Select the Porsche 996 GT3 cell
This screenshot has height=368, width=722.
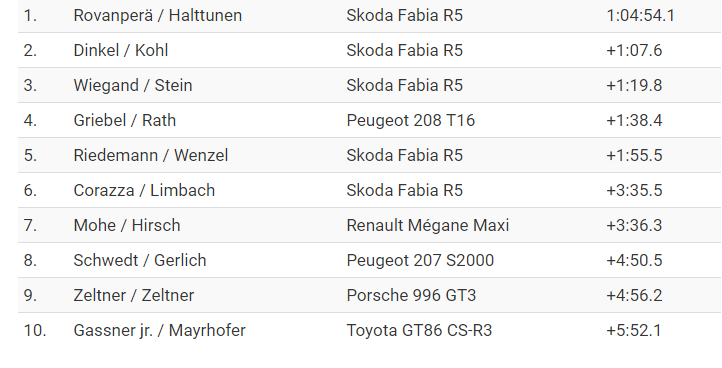click(x=411, y=295)
